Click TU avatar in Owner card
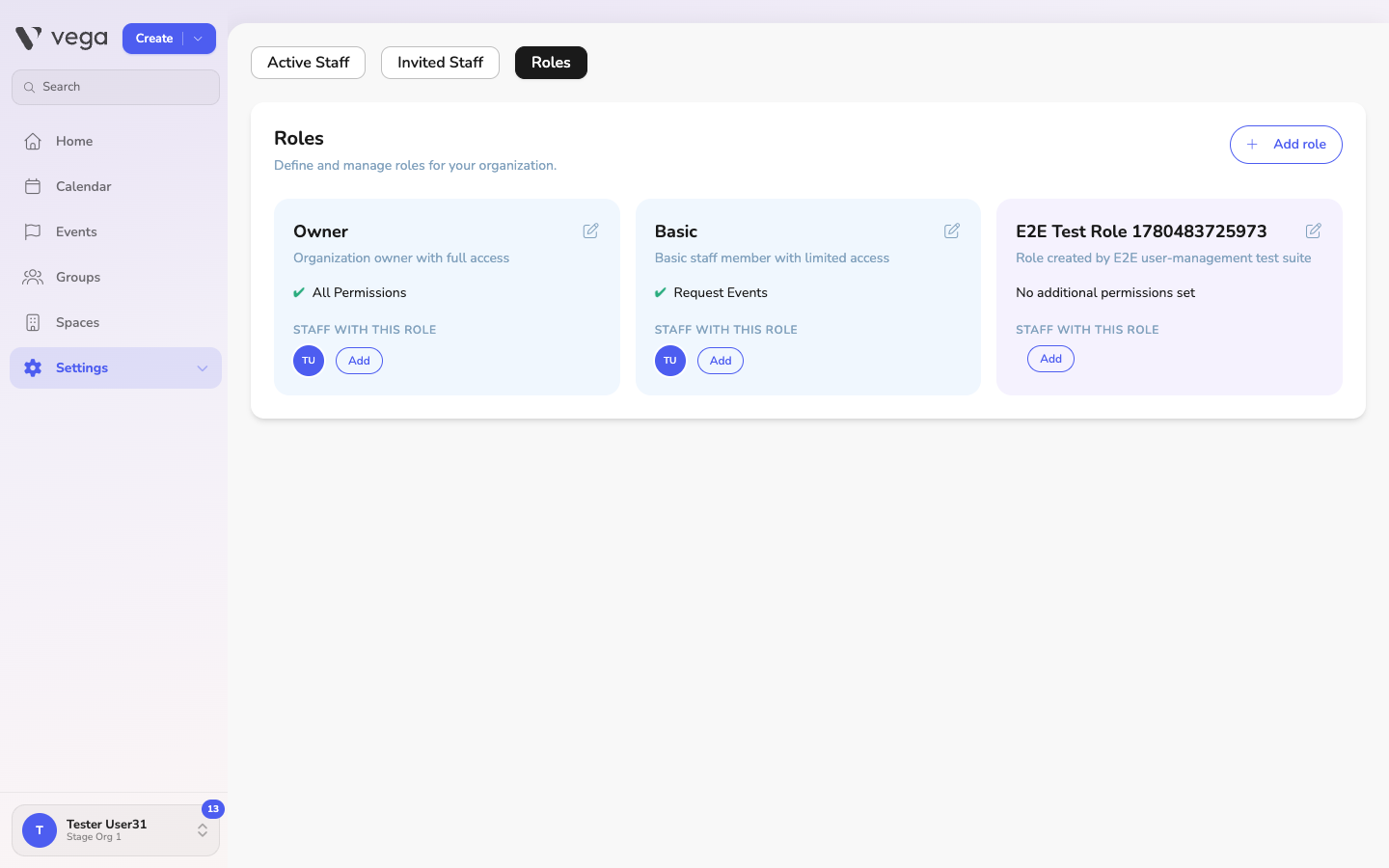The height and width of the screenshot is (868, 1389). pos(309,361)
